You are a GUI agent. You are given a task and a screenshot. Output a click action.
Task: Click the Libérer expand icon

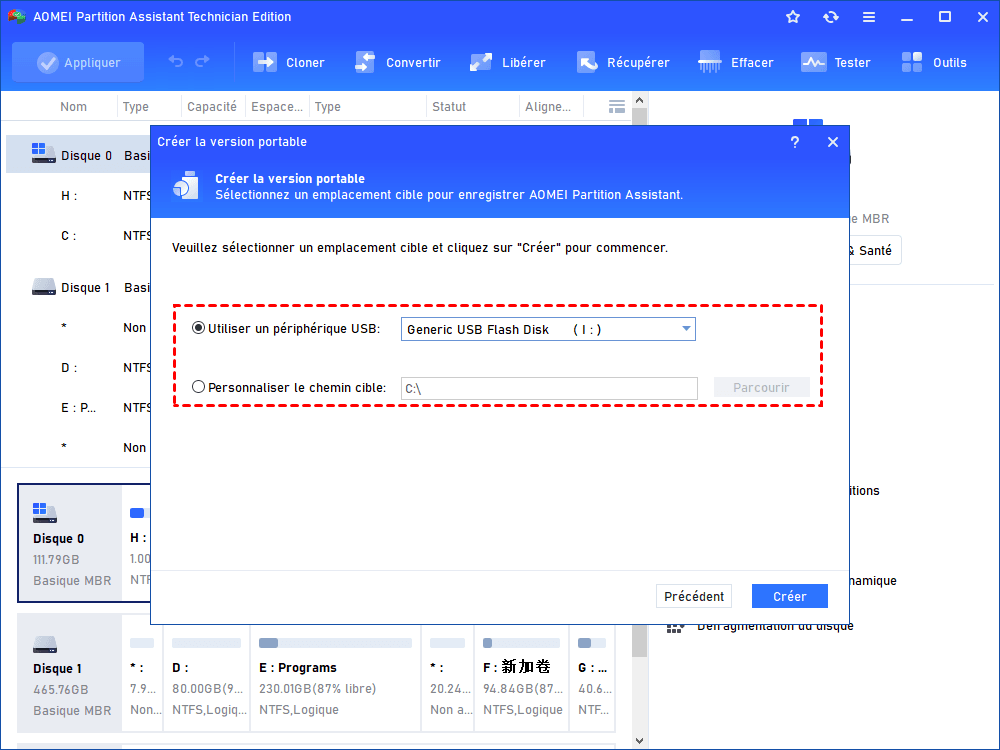[x=481, y=62]
